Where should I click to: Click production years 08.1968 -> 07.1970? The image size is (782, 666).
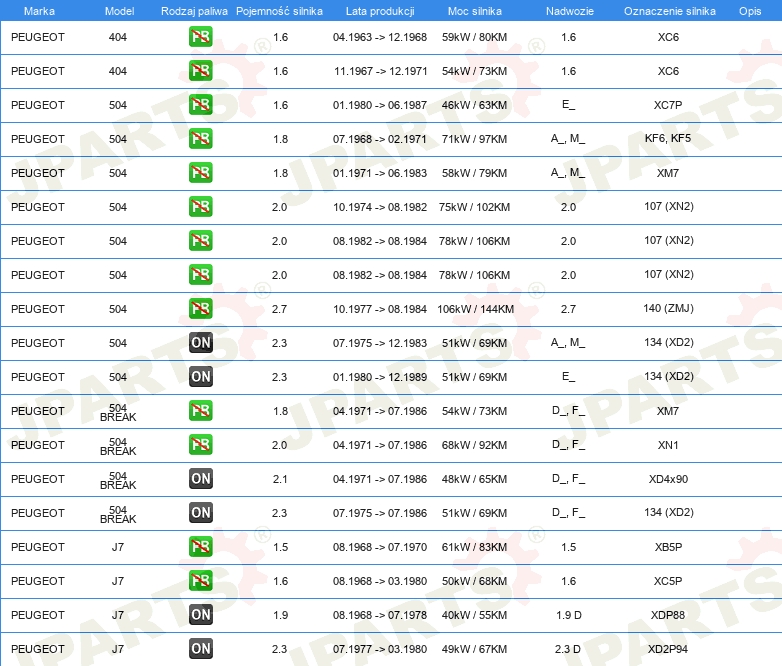pos(380,547)
